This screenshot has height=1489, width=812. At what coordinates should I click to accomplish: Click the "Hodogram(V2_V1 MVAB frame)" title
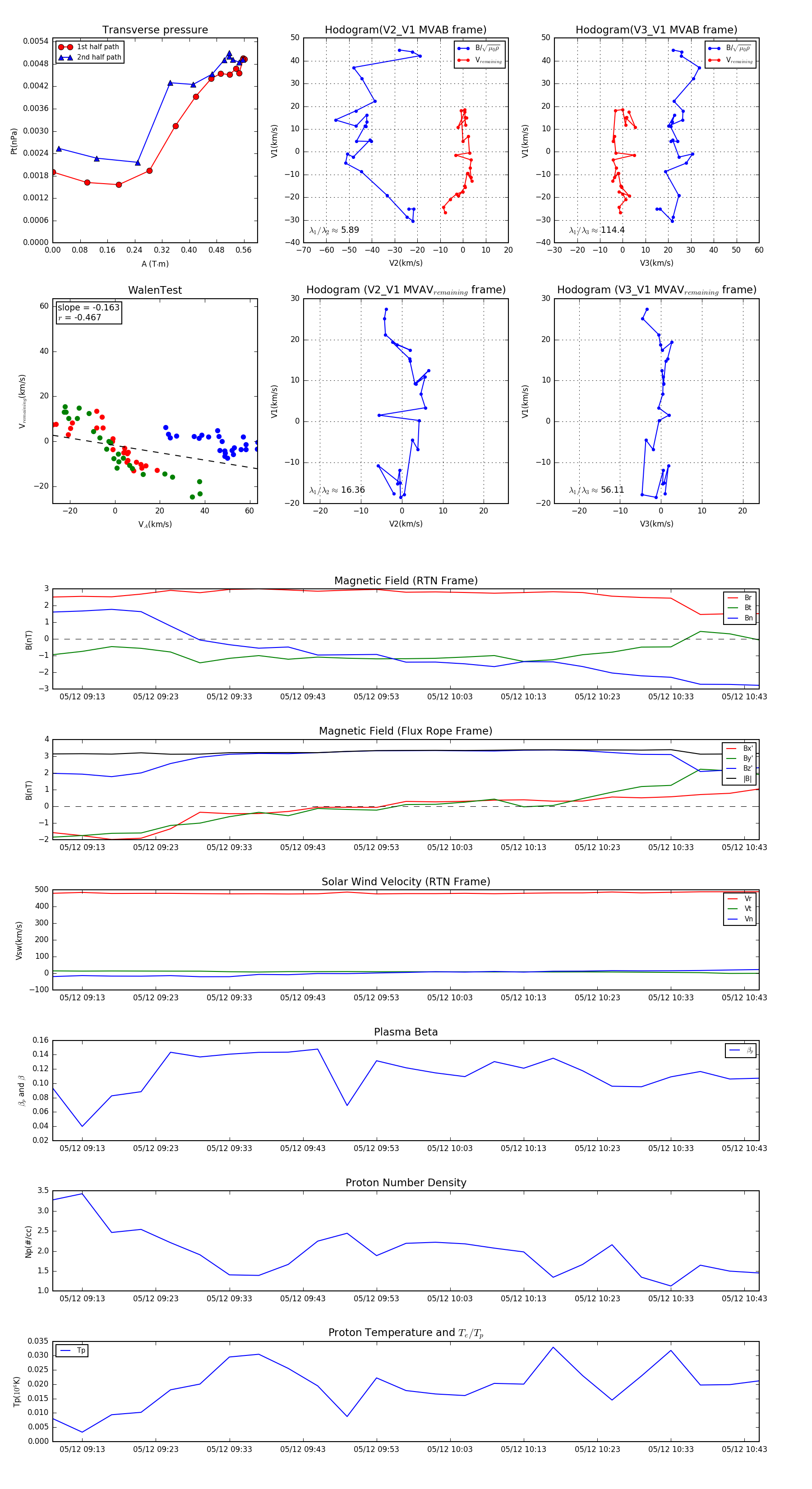coord(406,30)
